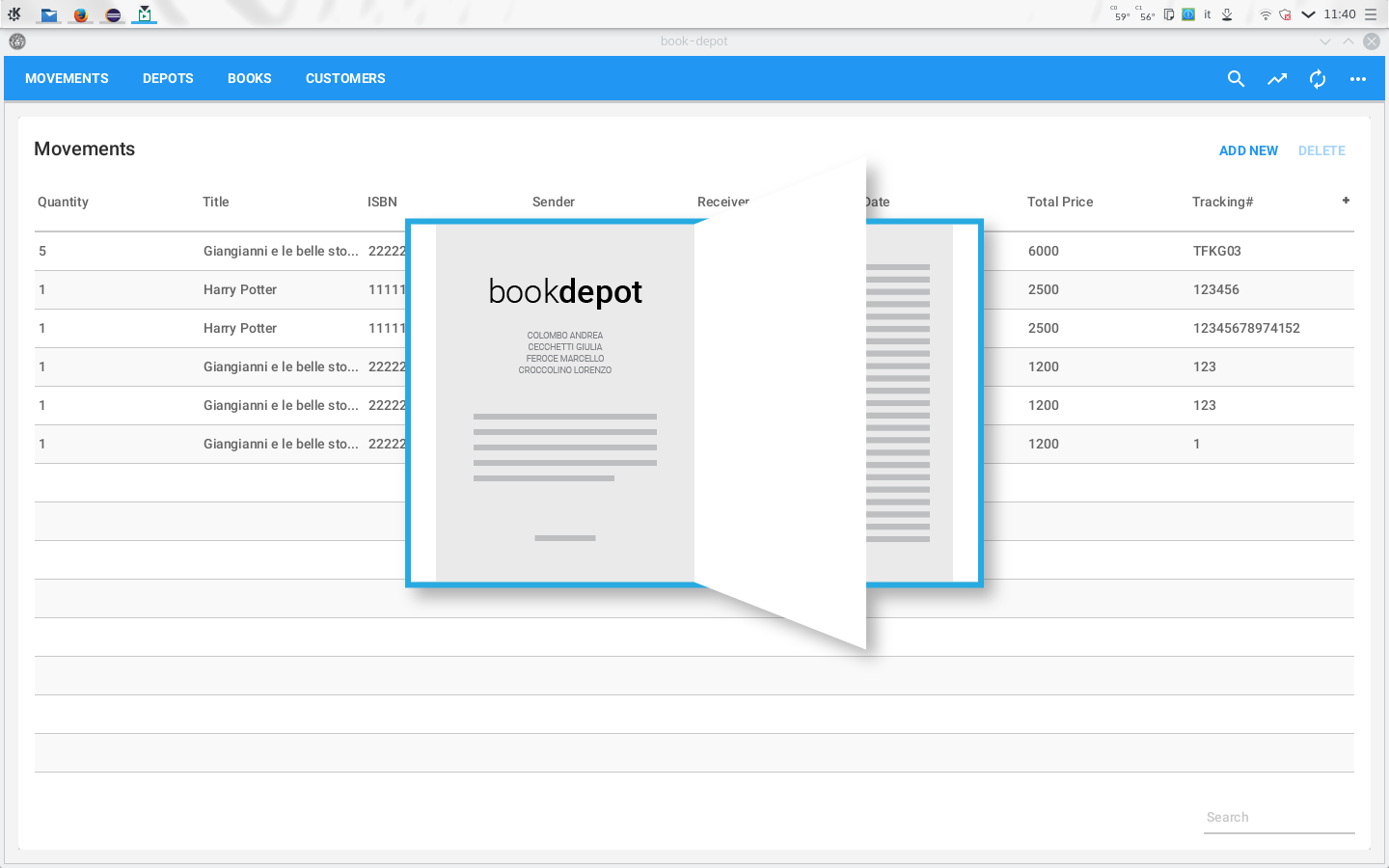Open the three-dot more options menu
The height and width of the screenshot is (868, 1389).
click(1358, 79)
